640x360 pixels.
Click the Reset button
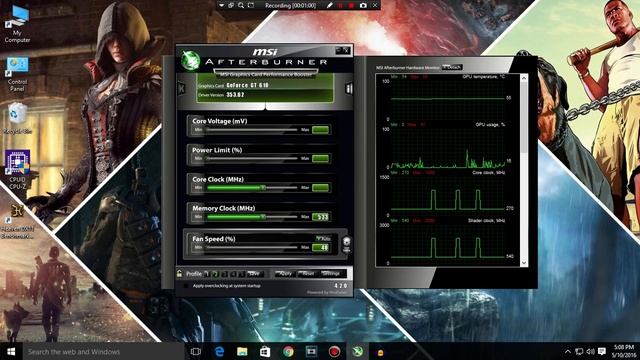point(308,273)
